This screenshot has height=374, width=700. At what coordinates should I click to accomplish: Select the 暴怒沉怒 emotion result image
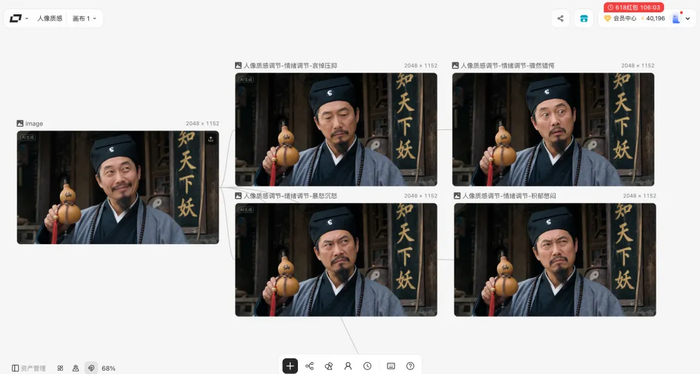coord(336,260)
